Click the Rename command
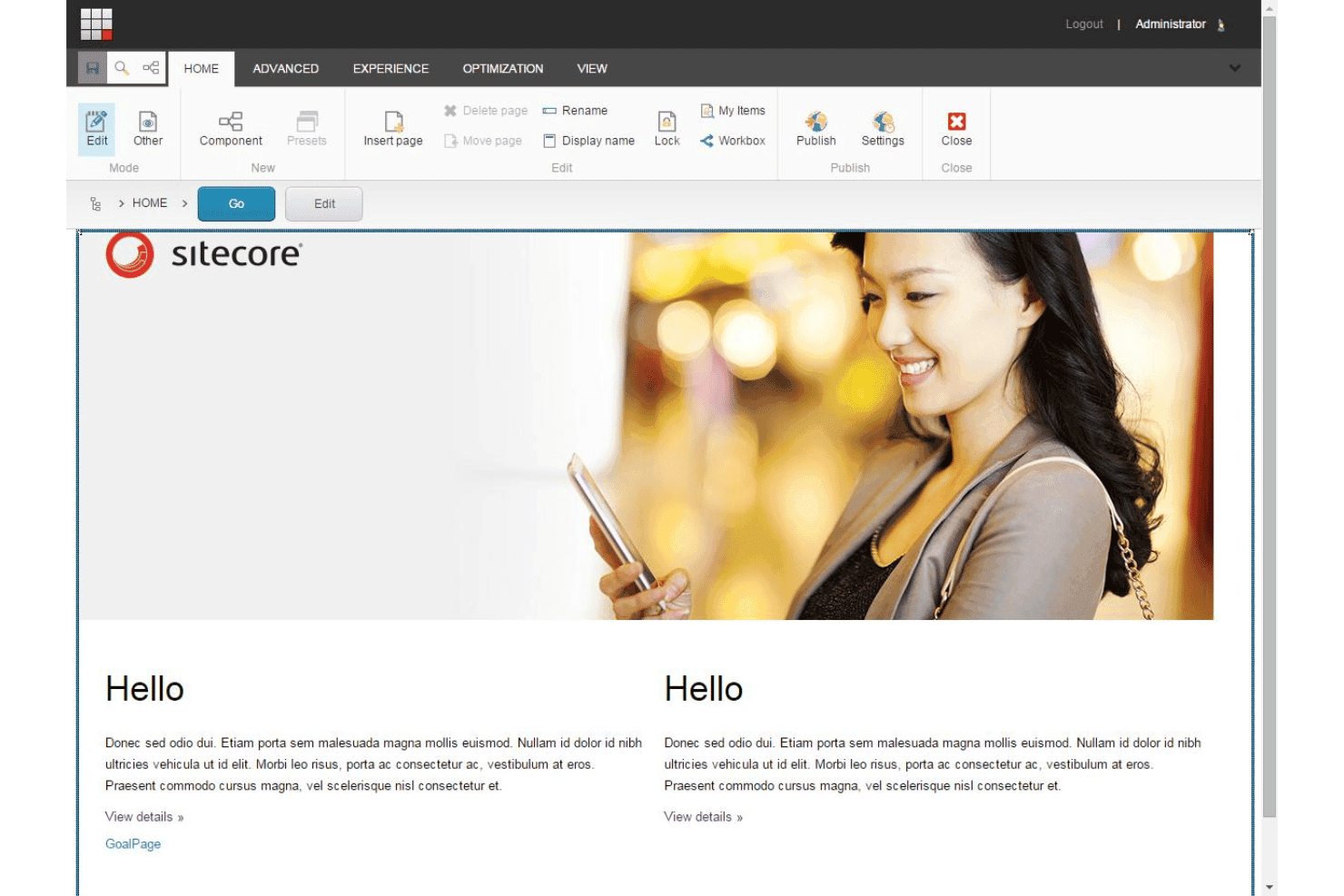This screenshot has height=896, width=1344. point(575,111)
